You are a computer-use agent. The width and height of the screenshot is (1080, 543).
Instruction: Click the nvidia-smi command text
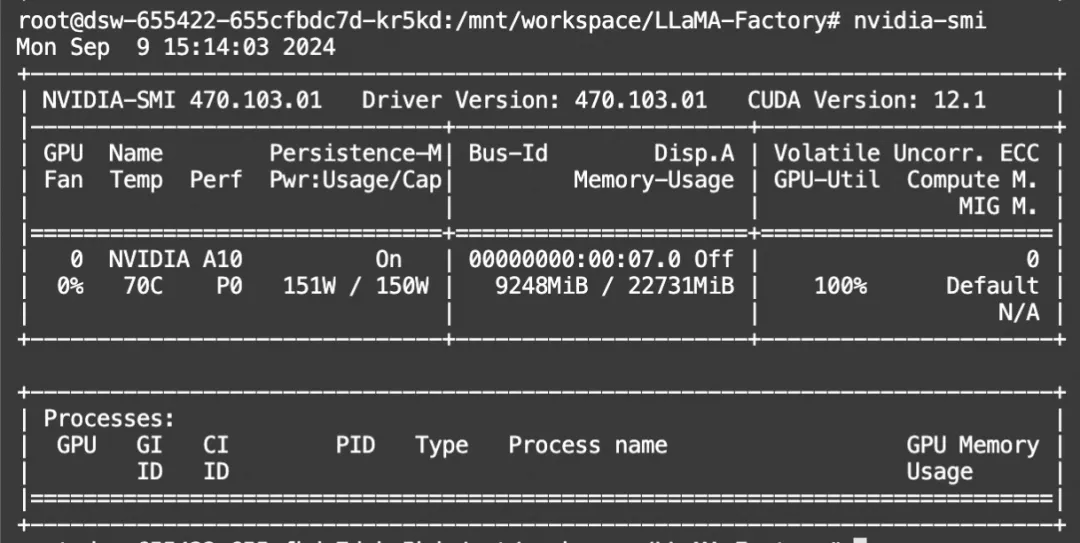coord(920,20)
